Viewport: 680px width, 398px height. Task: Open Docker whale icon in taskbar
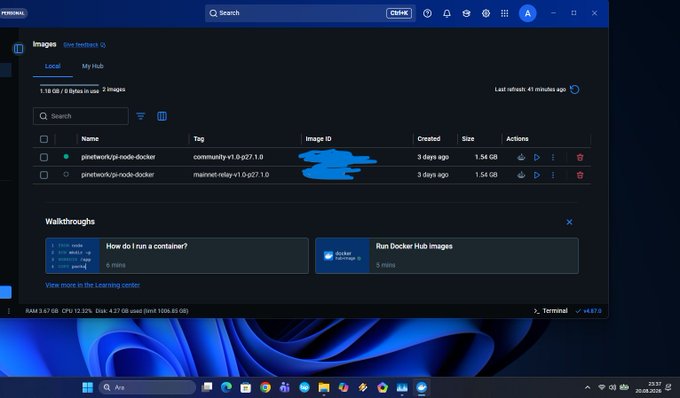[421, 387]
